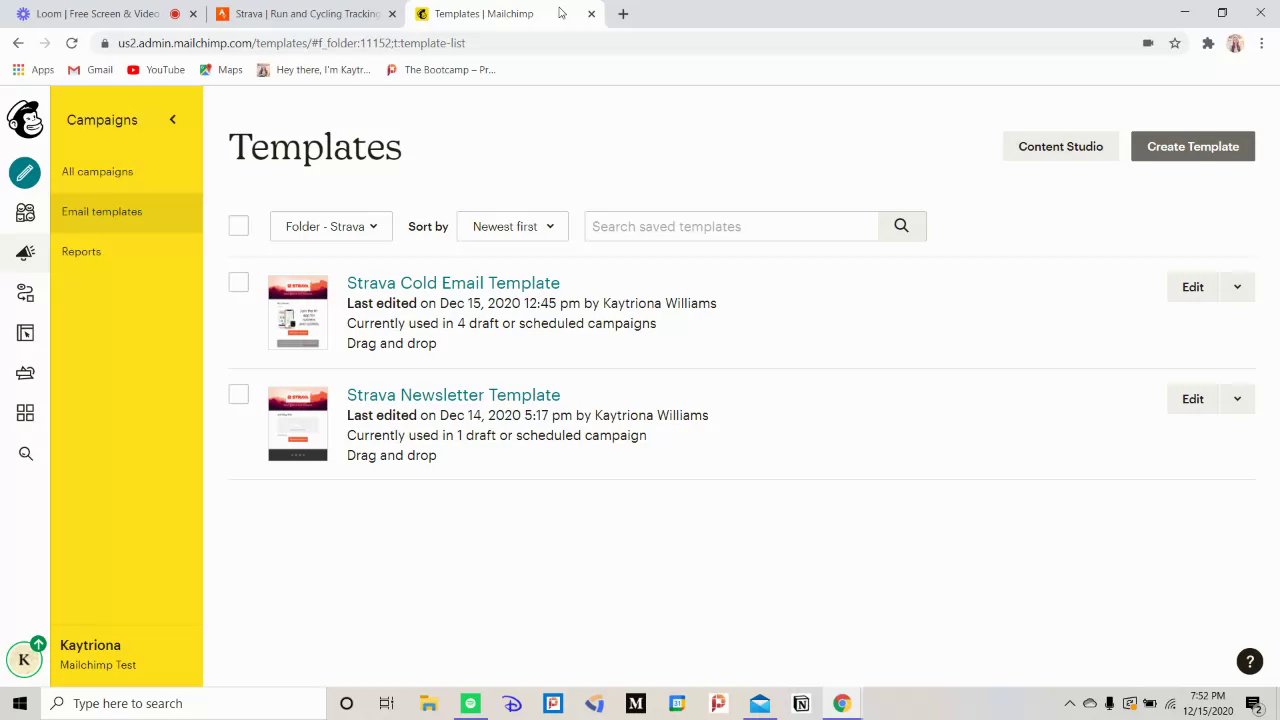
Task: Reload the page in Chrome
Action: 71,43
